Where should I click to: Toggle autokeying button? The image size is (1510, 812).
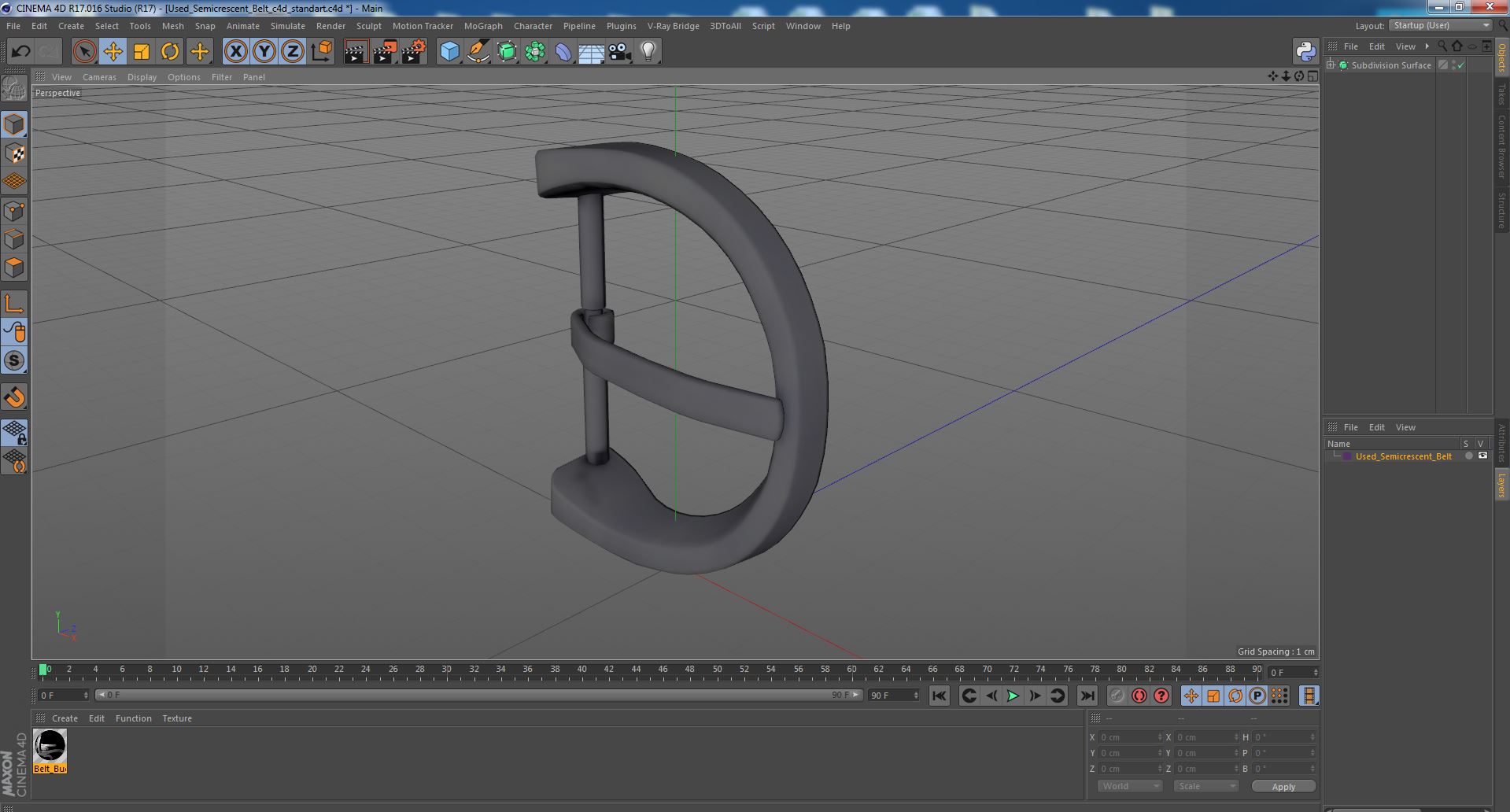click(x=1139, y=696)
